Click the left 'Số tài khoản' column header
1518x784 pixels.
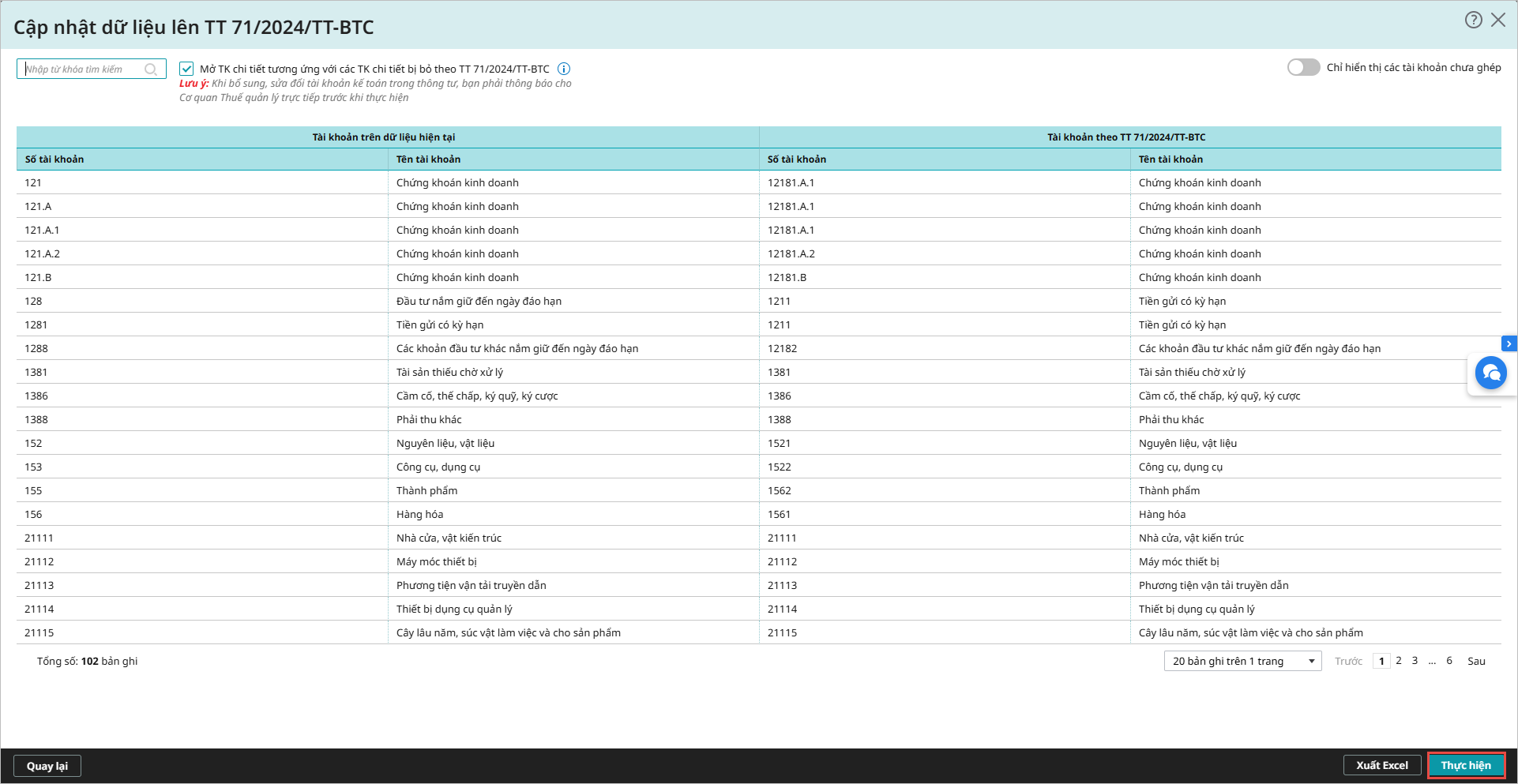tap(54, 159)
